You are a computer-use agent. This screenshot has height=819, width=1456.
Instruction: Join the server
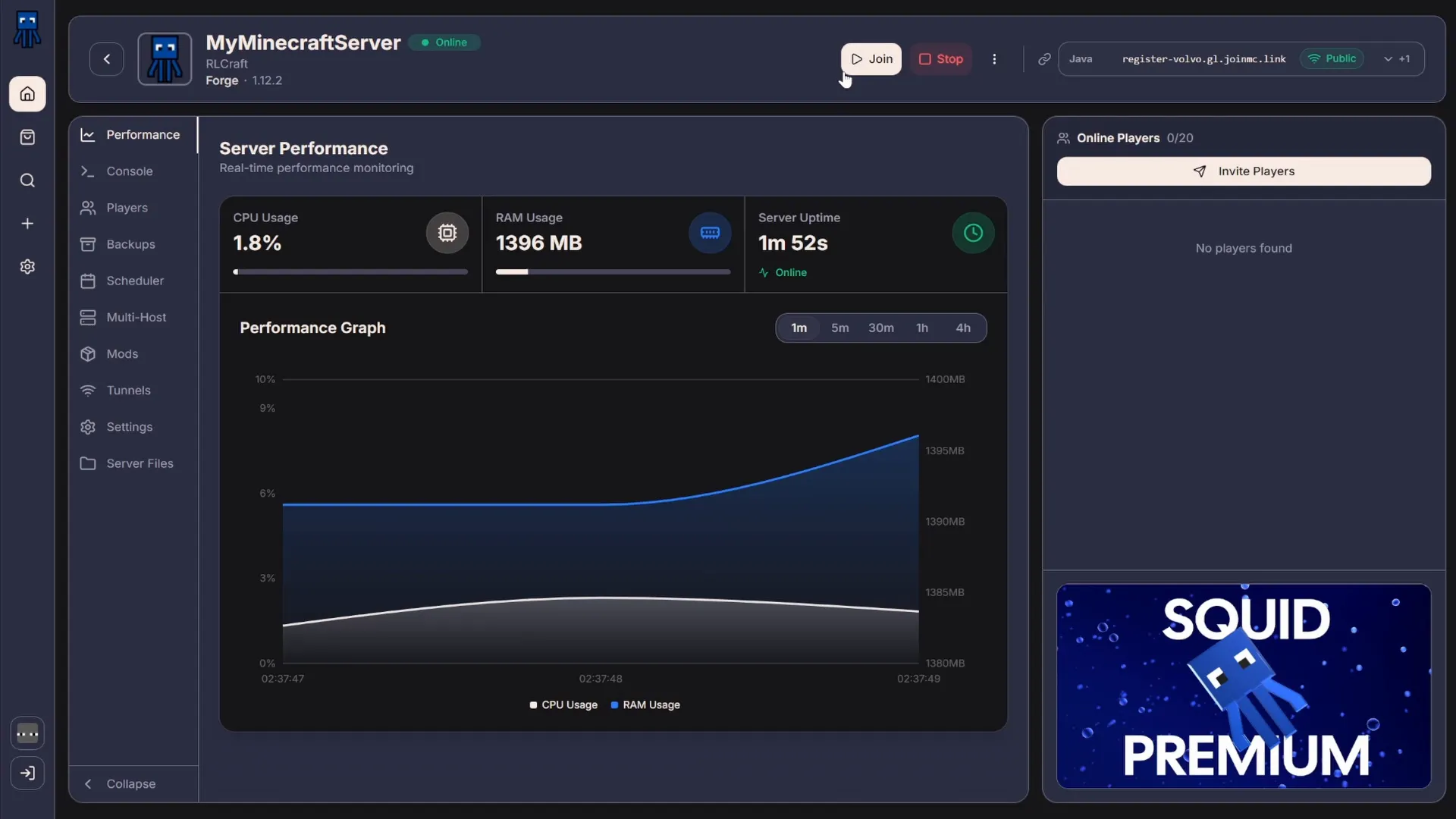click(871, 59)
